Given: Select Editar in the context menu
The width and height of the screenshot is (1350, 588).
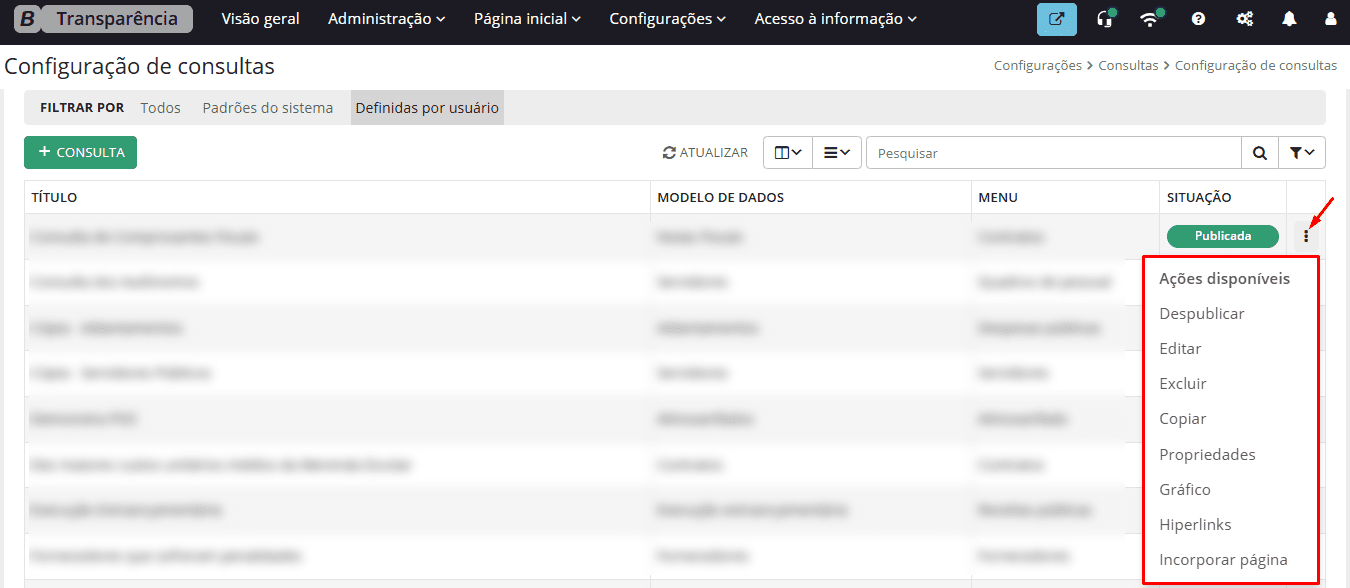Looking at the screenshot, I should click(1180, 348).
